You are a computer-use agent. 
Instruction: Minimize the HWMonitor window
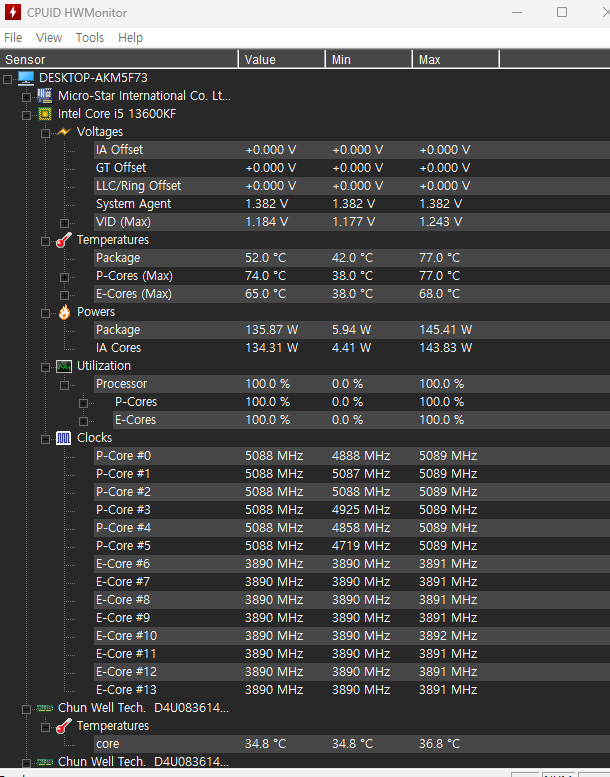pos(517,12)
